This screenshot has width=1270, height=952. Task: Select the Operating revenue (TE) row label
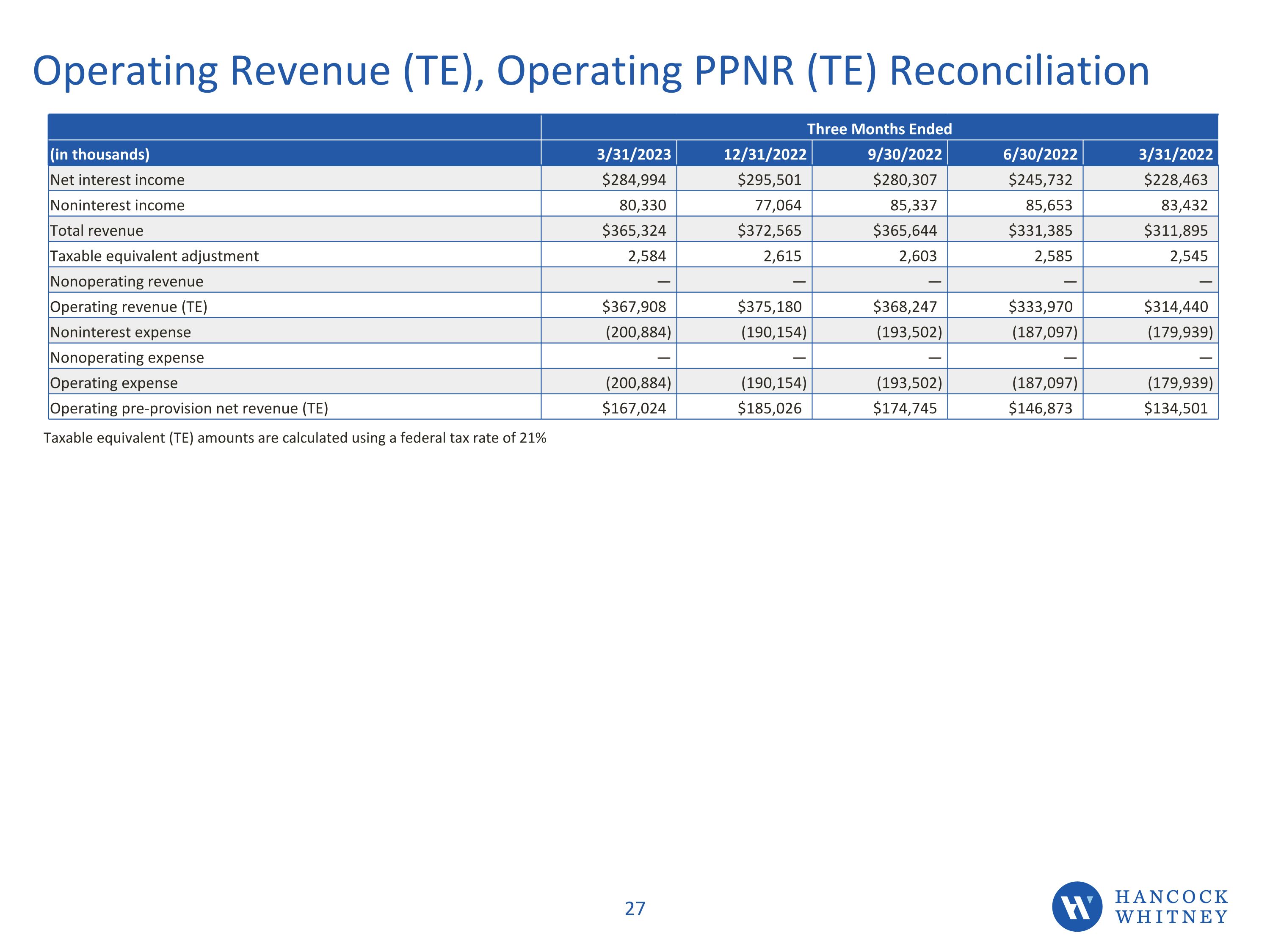pyautogui.click(x=129, y=306)
